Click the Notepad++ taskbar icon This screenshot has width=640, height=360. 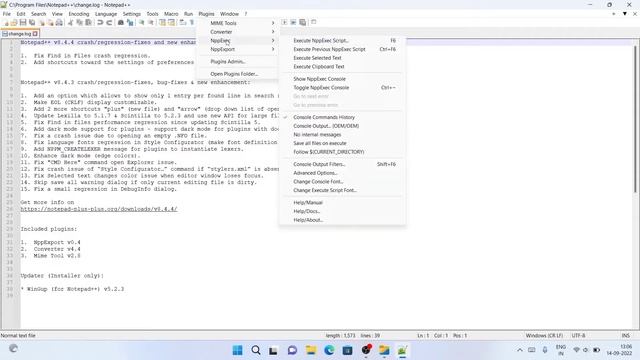click(x=402, y=350)
